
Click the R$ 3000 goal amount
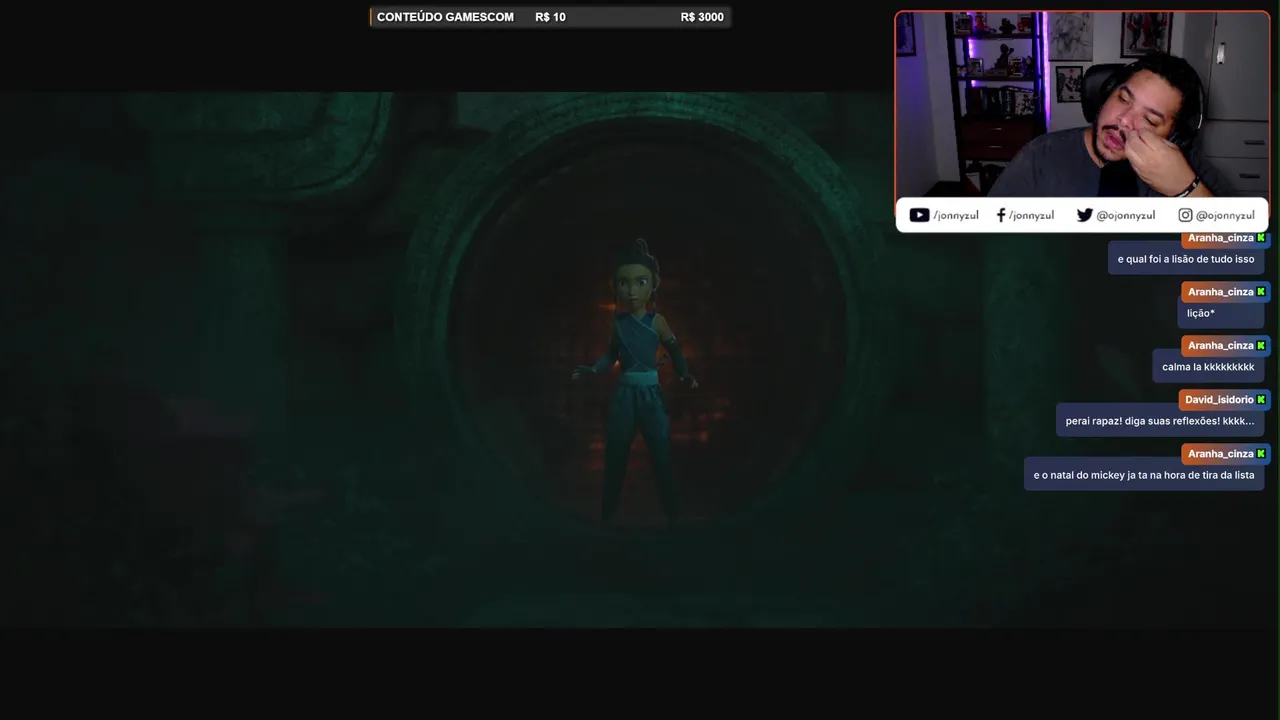coord(702,17)
